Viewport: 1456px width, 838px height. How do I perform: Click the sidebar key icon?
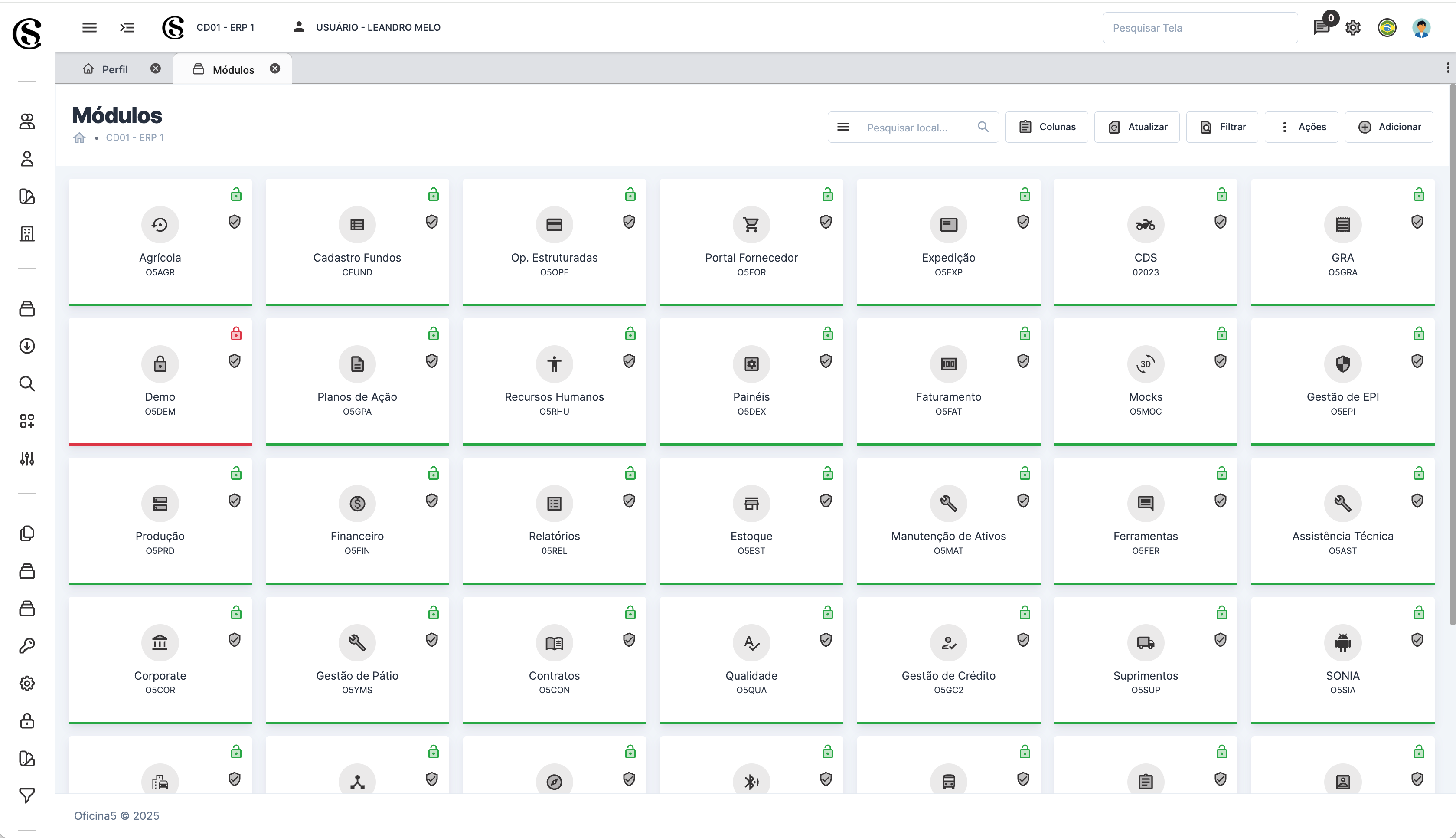click(x=27, y=646)
